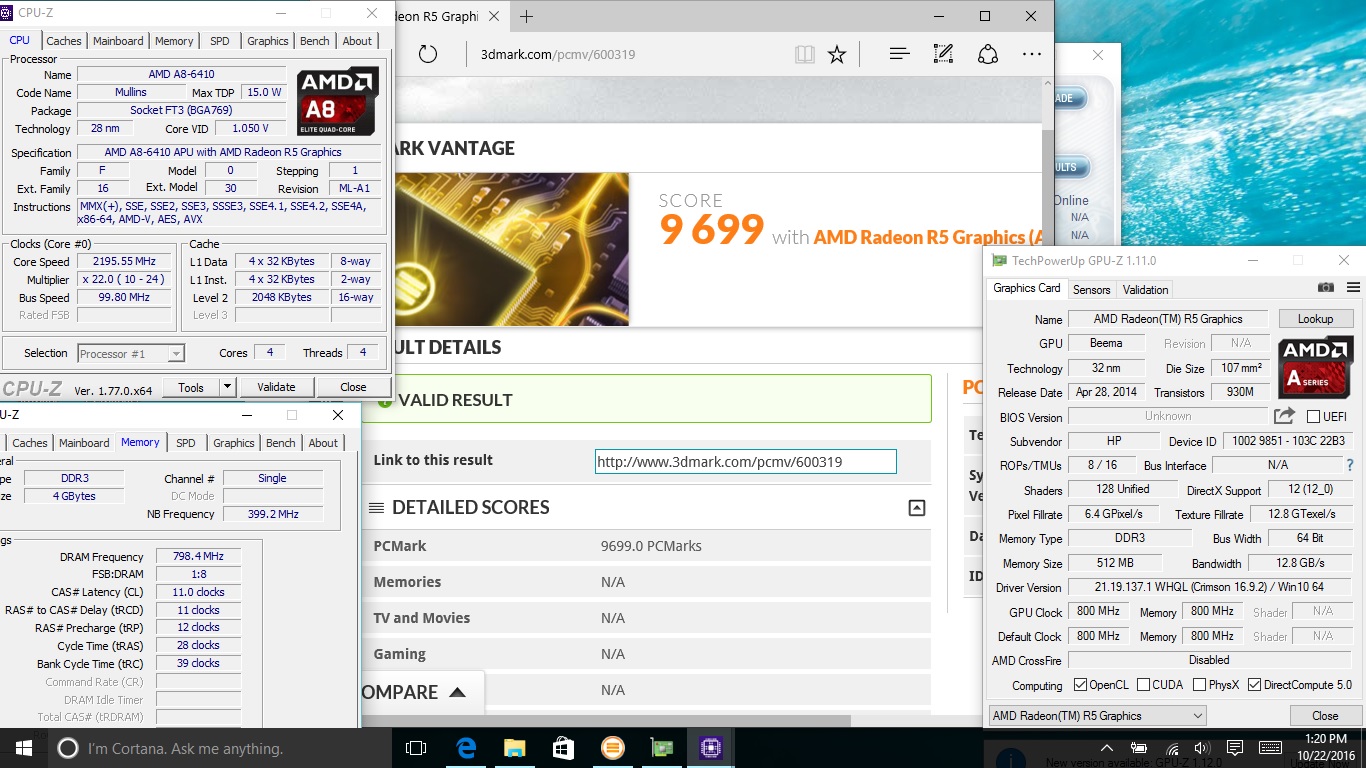Click Close button in GPU-Z
Screen dimensions: 1366x768
pos(1325,716)
